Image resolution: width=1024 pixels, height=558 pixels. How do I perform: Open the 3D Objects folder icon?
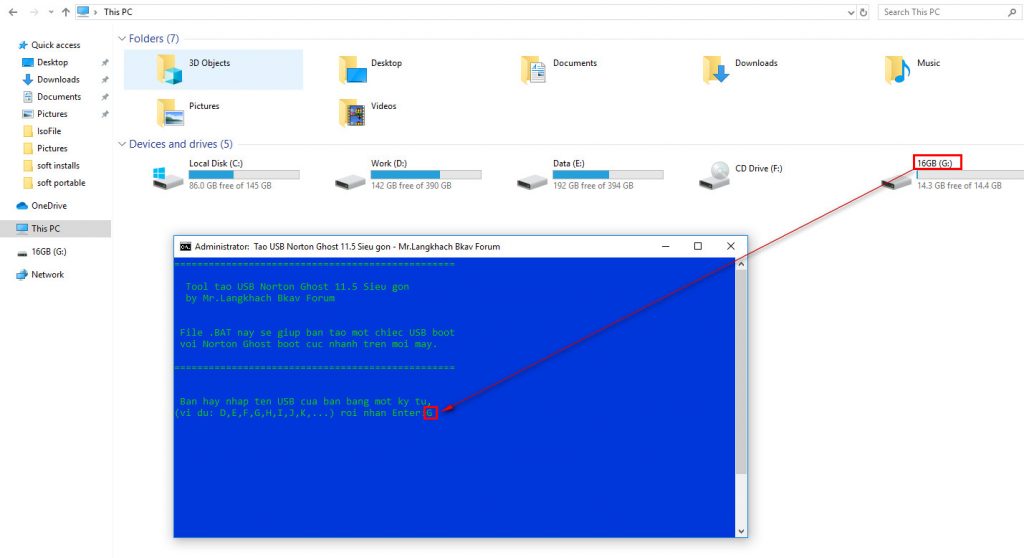click(170, 69)
